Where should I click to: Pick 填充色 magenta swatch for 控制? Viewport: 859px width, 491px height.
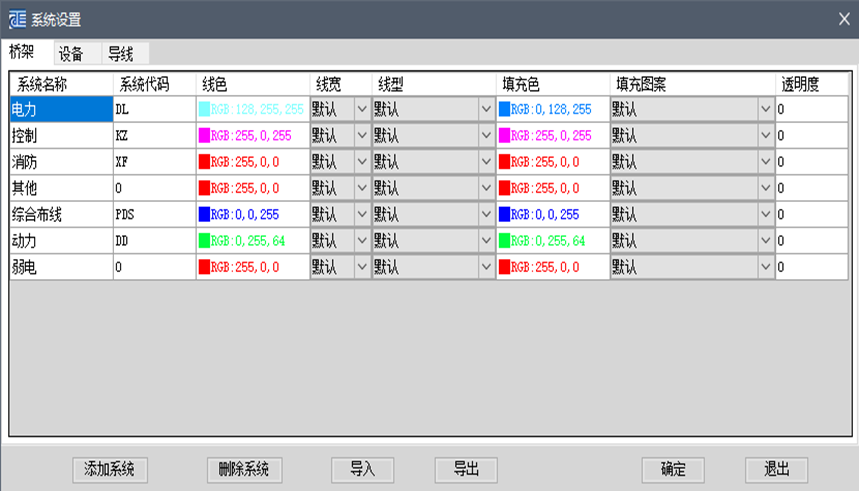point(505,135)
